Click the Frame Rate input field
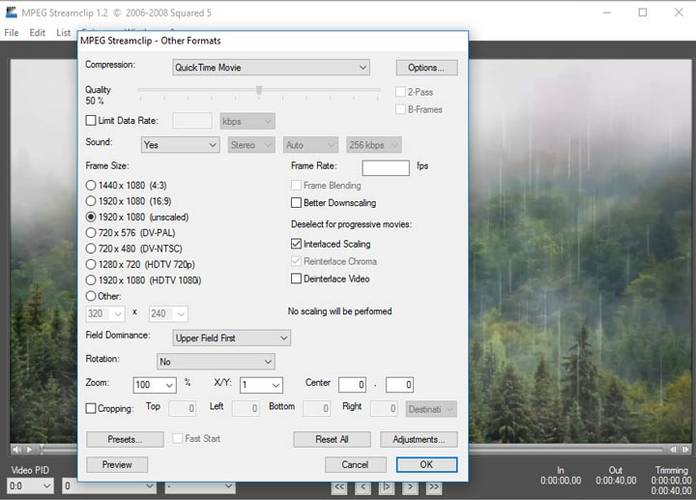Image resolution: width=696 pixels, height=500 pixels. [x=386, y=168]
